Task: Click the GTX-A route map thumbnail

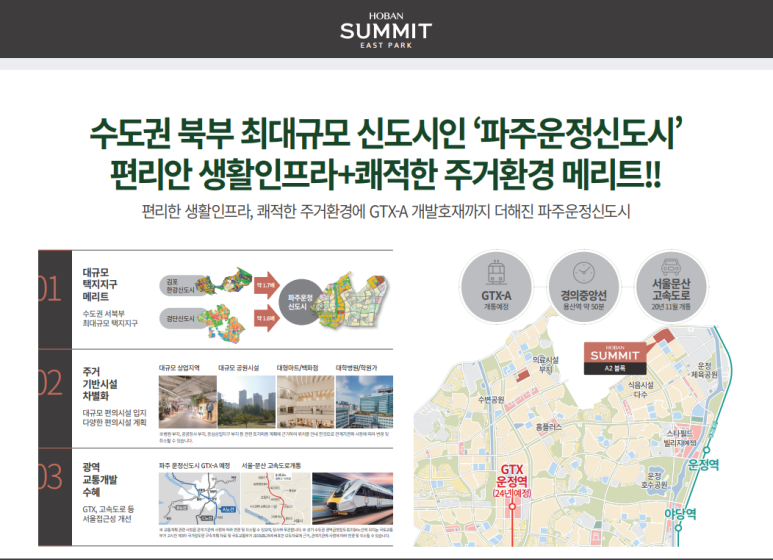Action: click(199, 499)
